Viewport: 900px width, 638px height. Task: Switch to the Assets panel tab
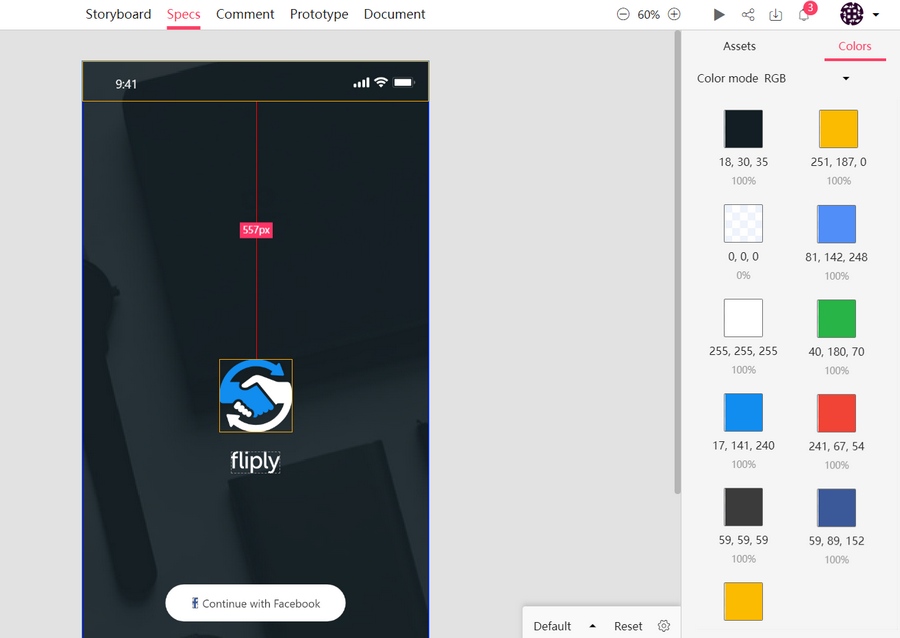click(x=739, y=46)
